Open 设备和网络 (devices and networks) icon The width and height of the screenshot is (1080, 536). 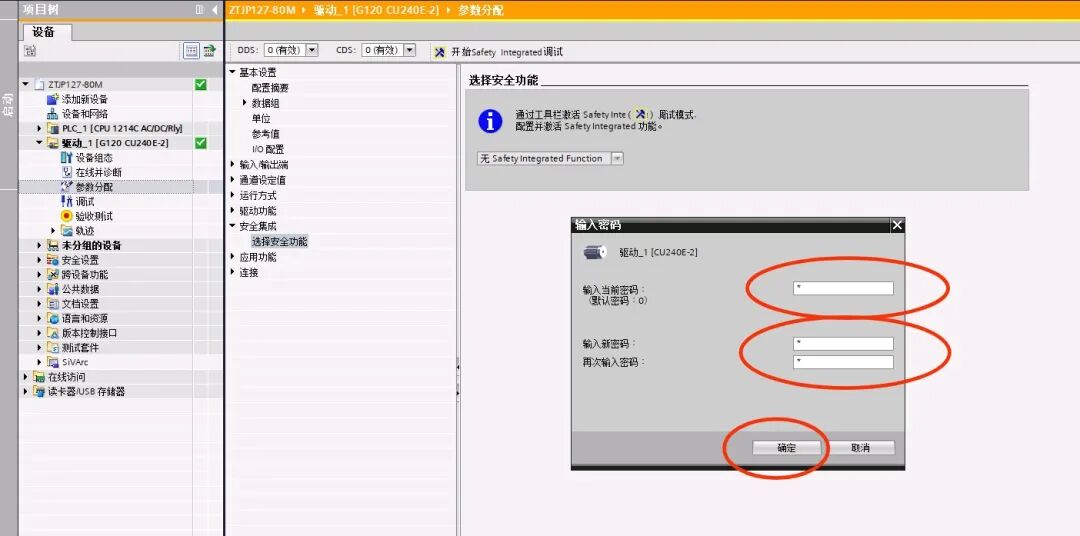tap(53, 114)
